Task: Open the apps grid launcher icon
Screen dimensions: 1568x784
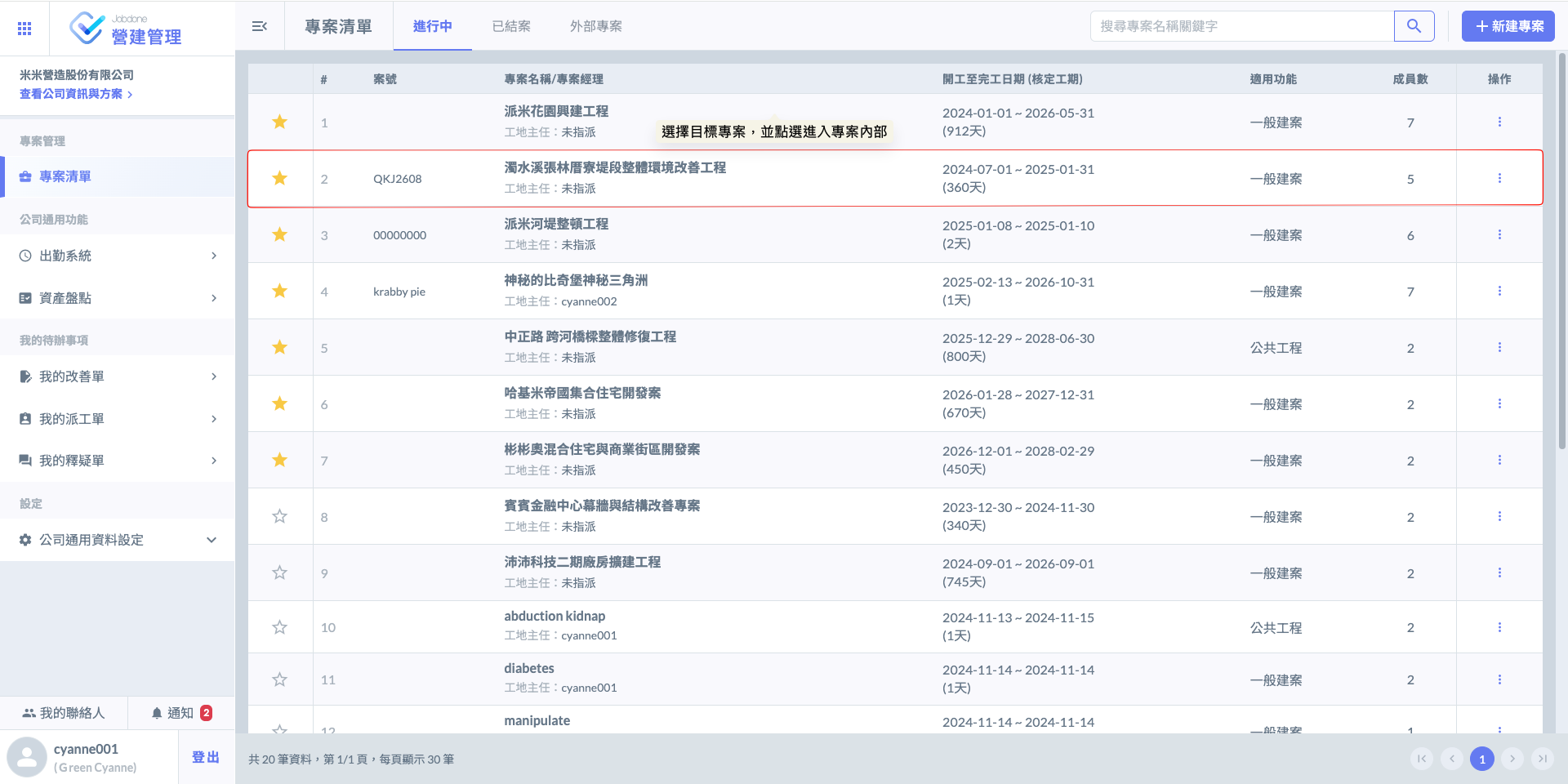Action: click(x=24, y=29)
